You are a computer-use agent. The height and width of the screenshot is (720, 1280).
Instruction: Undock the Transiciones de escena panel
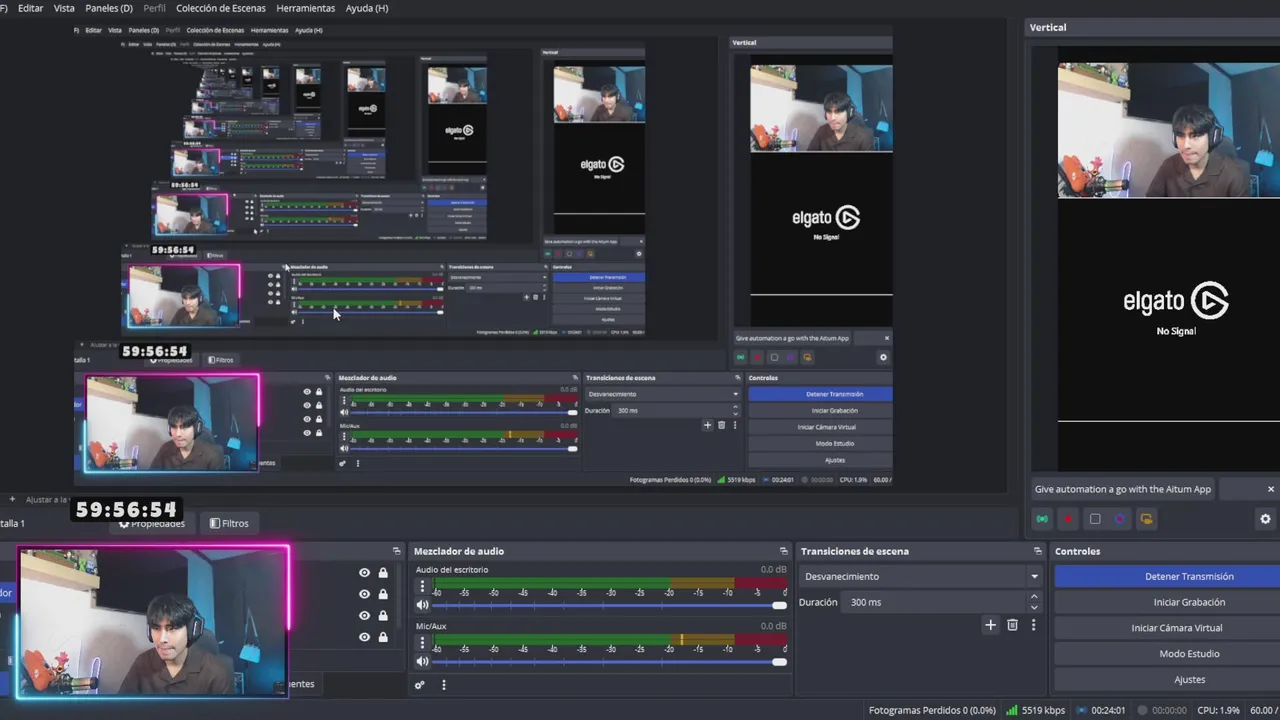(x=1037, y=551)
